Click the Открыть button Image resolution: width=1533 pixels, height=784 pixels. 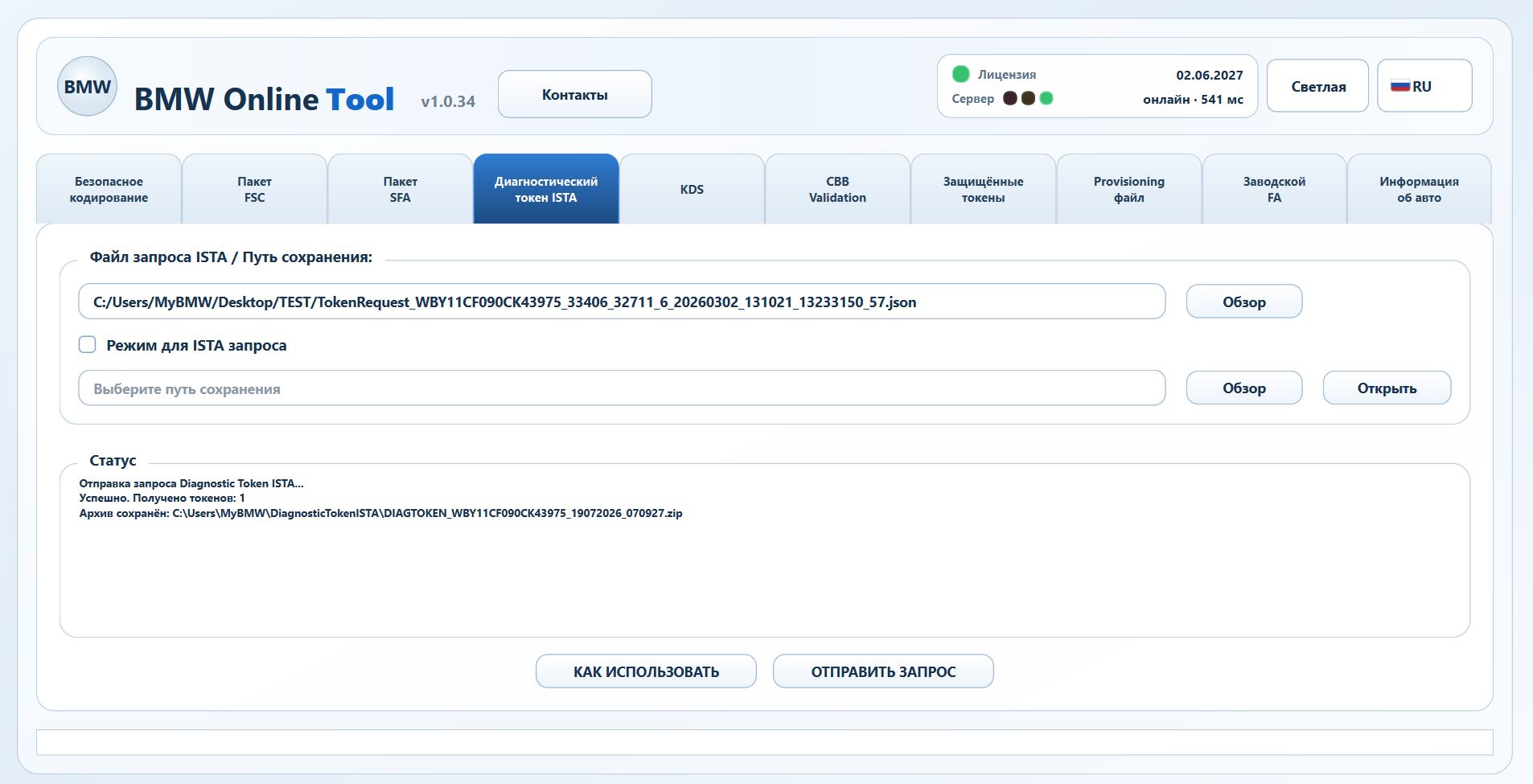(x=1387, y=388)
